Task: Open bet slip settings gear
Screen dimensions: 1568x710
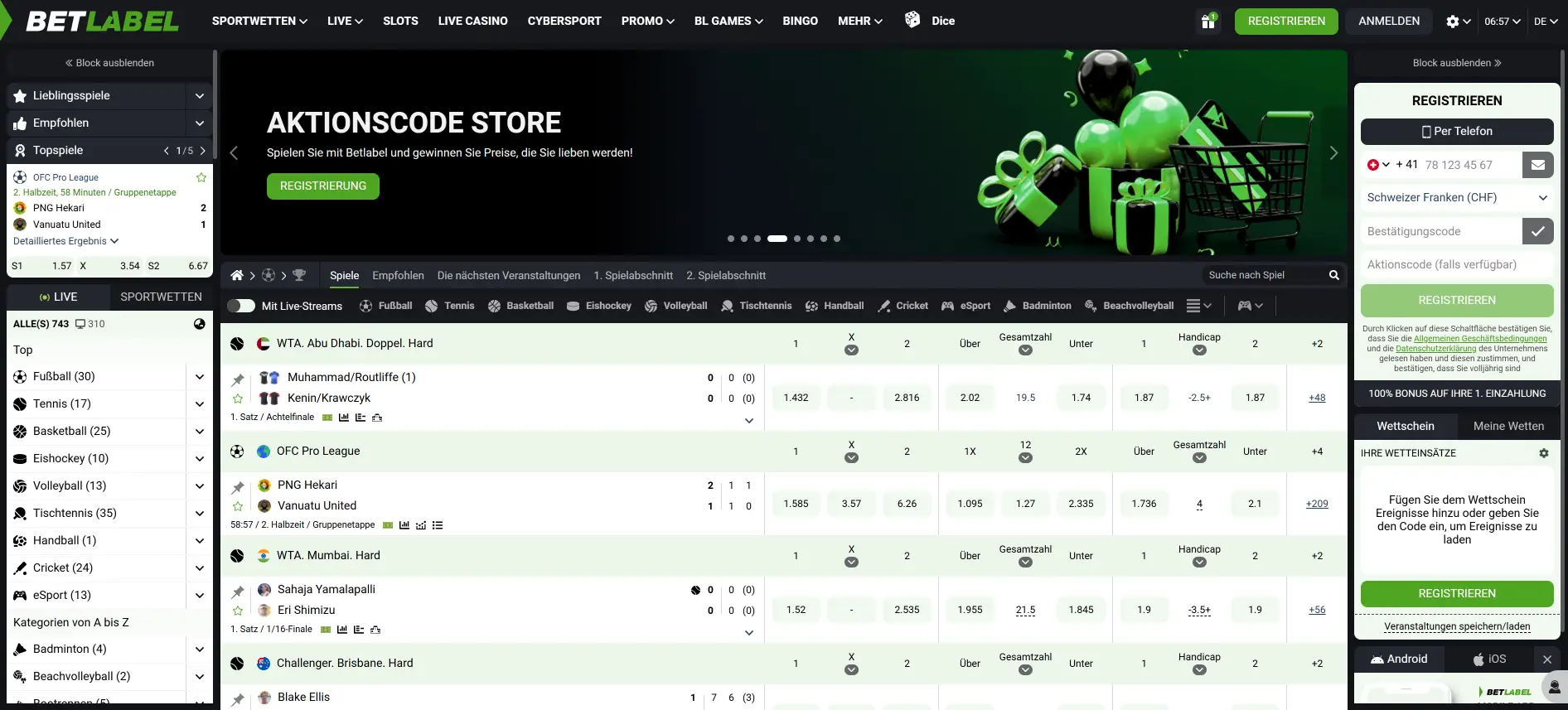Action: pos(1543,453)
